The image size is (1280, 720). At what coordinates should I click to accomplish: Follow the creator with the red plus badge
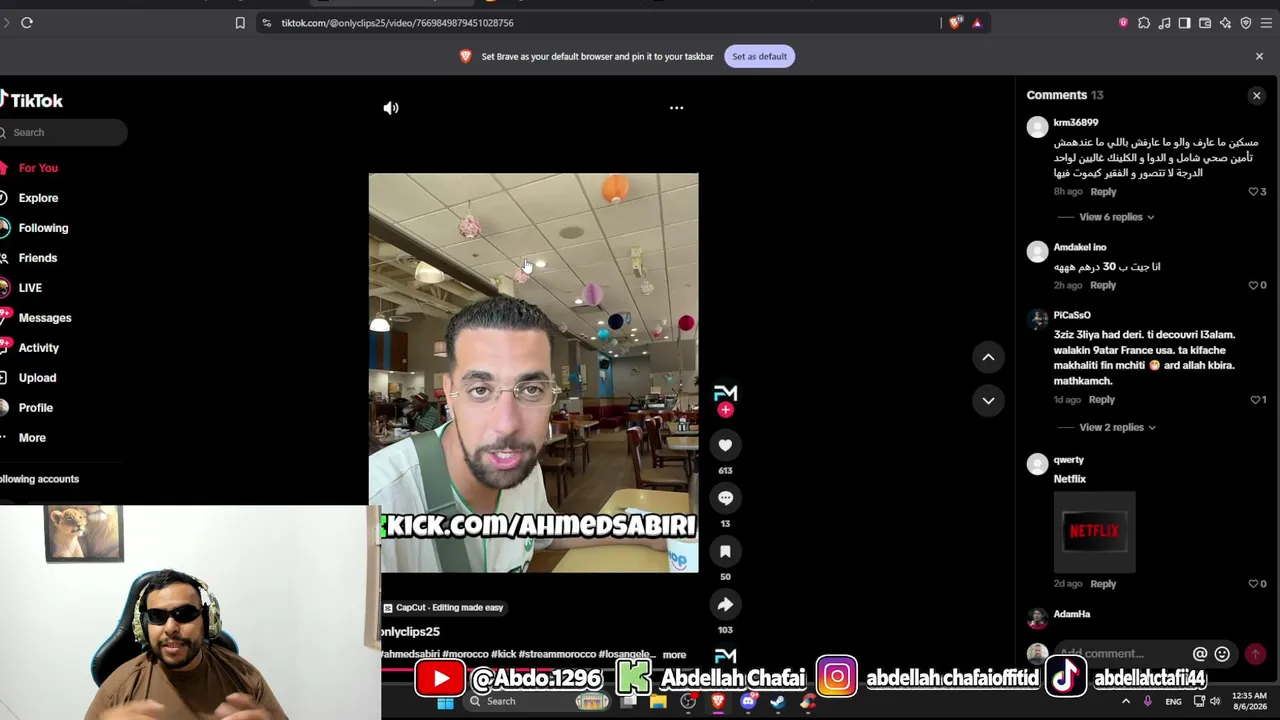(725, 410)
